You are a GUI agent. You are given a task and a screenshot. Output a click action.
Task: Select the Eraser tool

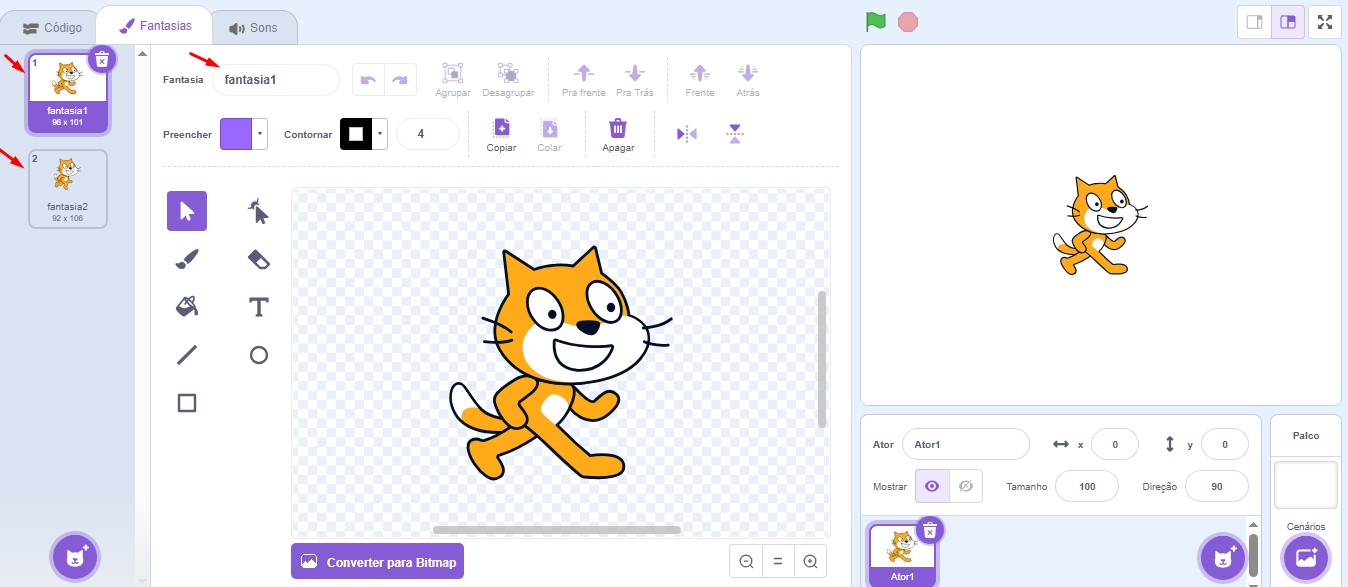click(258, 260)
